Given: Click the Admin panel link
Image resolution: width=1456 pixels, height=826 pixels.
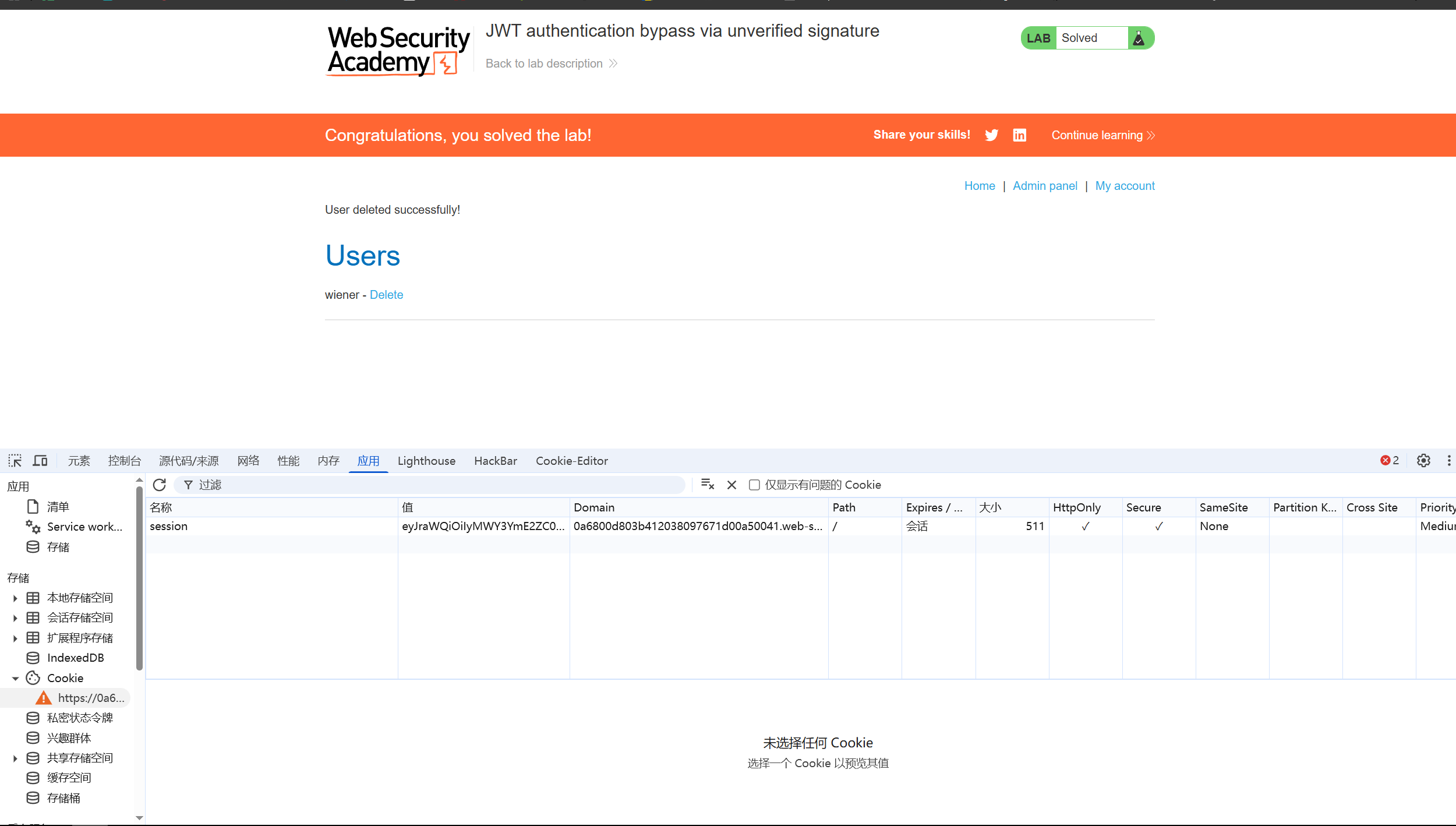Looking at the screenshot, I should coord(1045,186).
